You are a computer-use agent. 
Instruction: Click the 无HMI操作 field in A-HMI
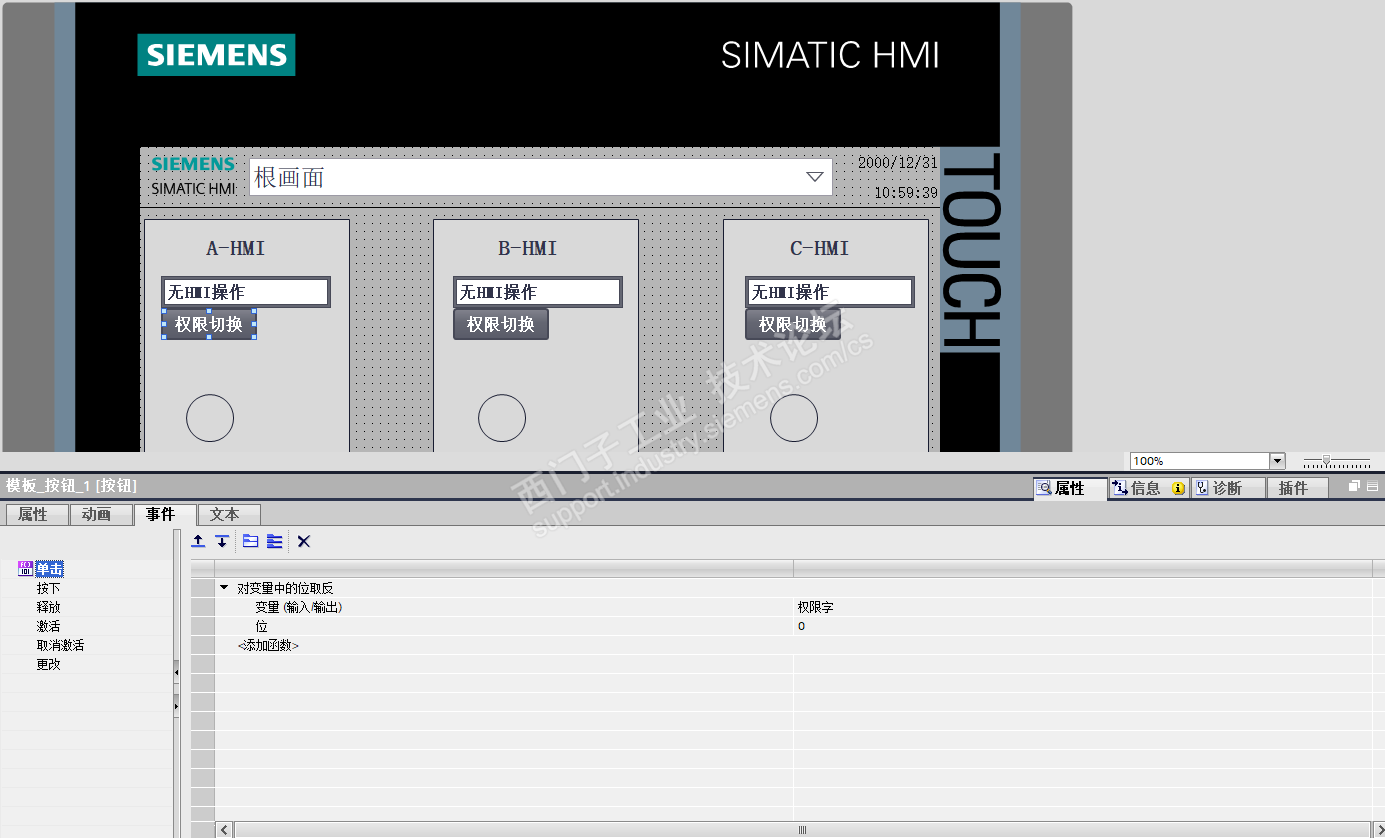pos(246,292)
